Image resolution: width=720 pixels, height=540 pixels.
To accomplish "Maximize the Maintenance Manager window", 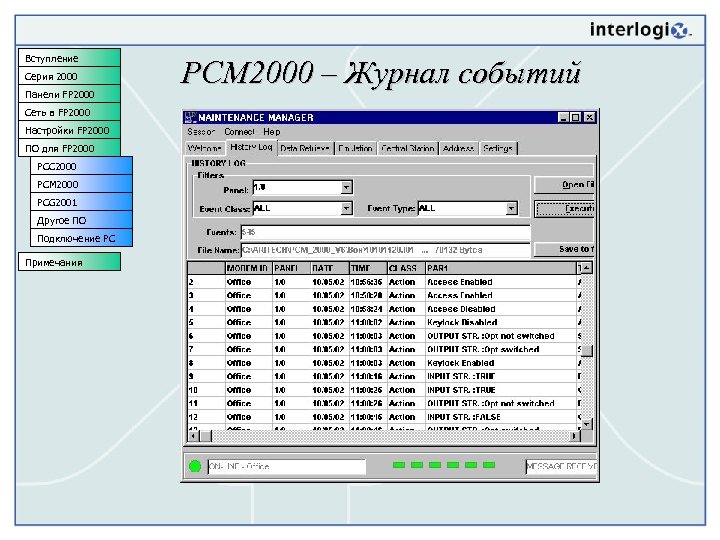I will [x=575, y=118].
